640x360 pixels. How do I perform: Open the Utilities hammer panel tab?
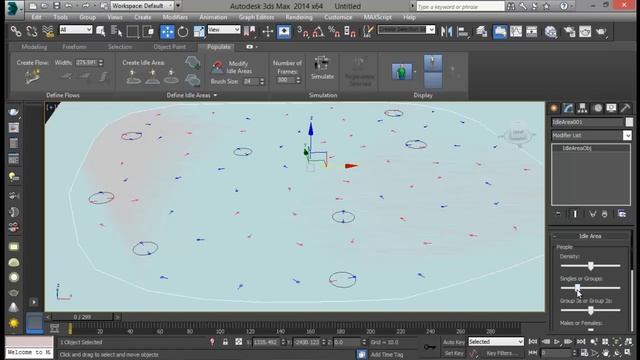pos(625,108)
